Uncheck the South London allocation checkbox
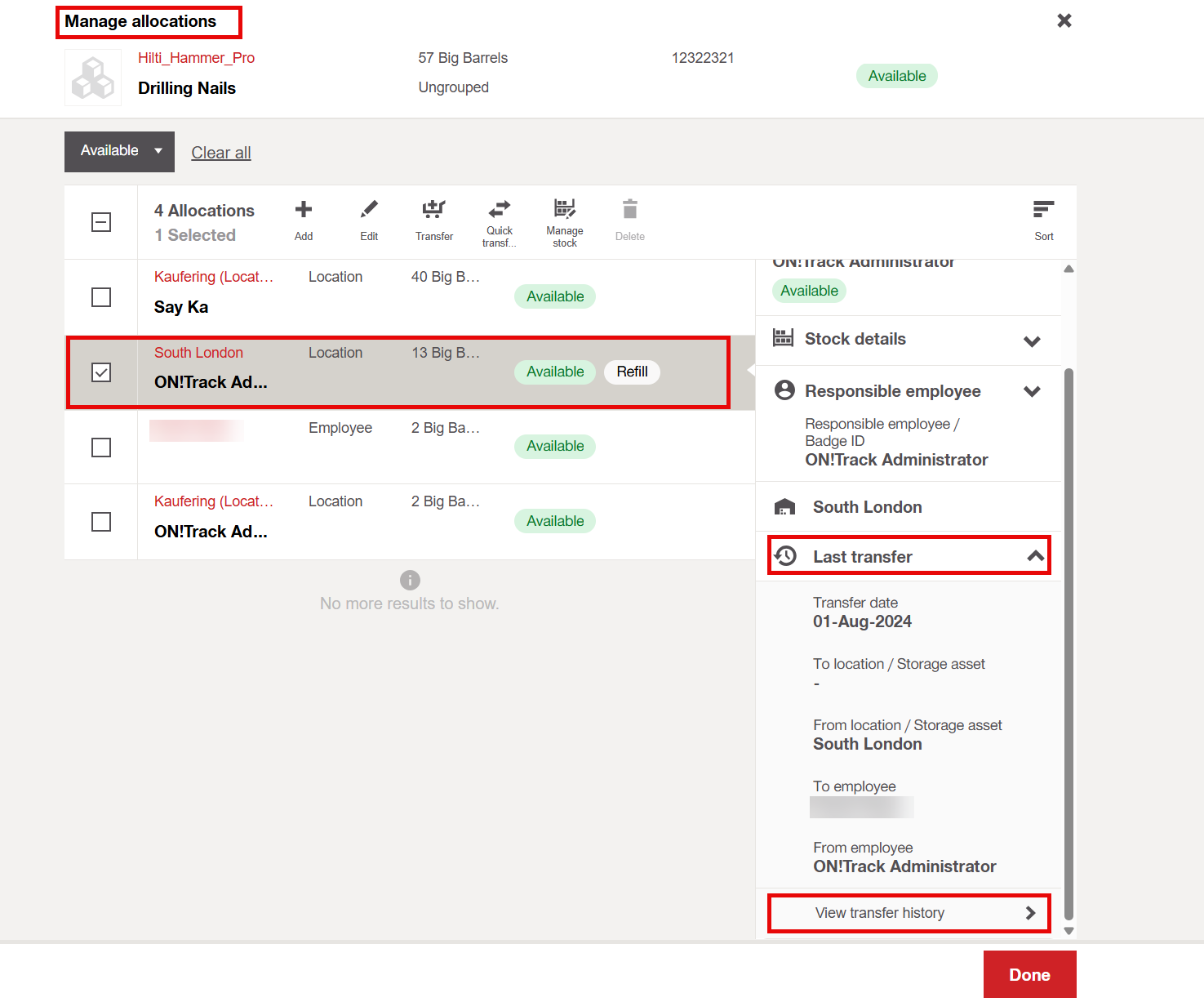Viewport: 1204px width, 1002px height. coord(101,372)
